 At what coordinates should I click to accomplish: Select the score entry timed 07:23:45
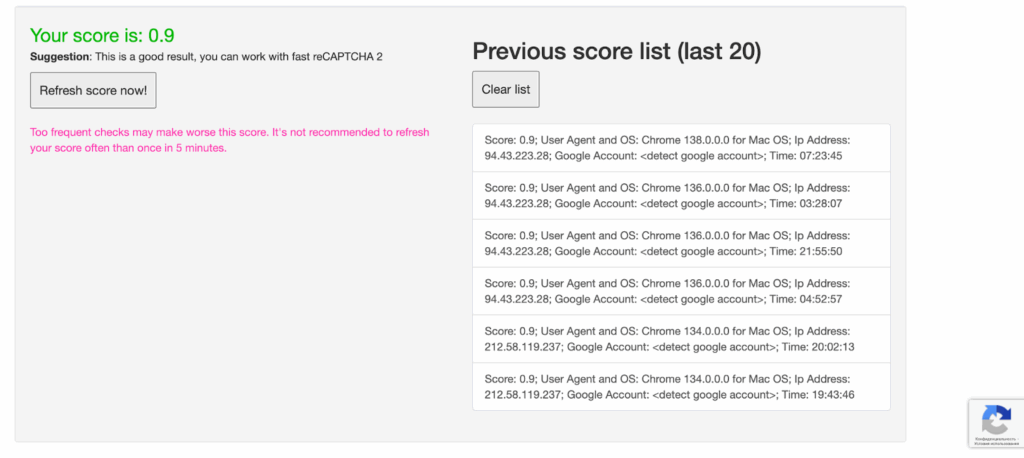[680, 148]
